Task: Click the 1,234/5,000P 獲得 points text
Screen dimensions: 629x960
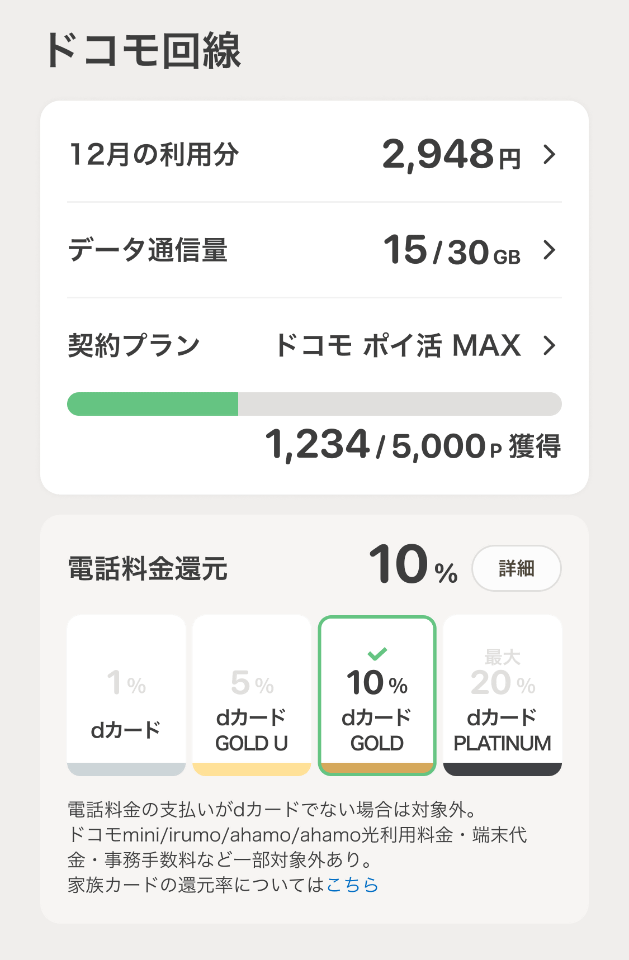Action: pos(412,446)
